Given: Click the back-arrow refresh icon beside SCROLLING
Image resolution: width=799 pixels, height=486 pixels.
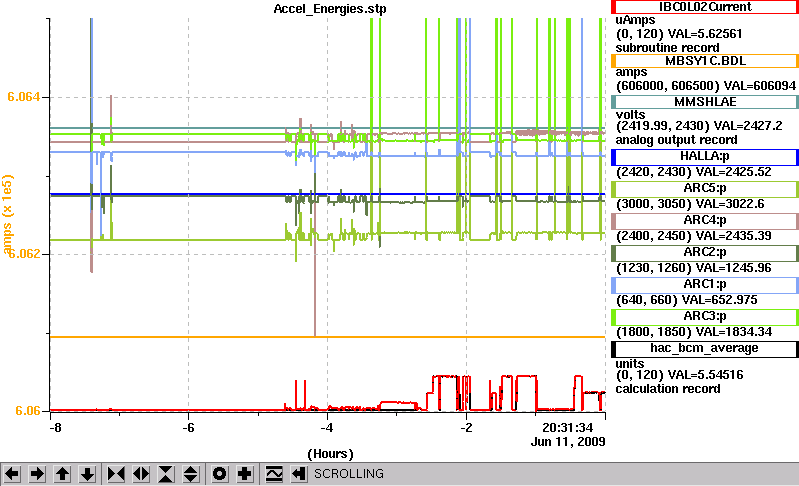Looking at the screenshot, I should coord(299,474).
